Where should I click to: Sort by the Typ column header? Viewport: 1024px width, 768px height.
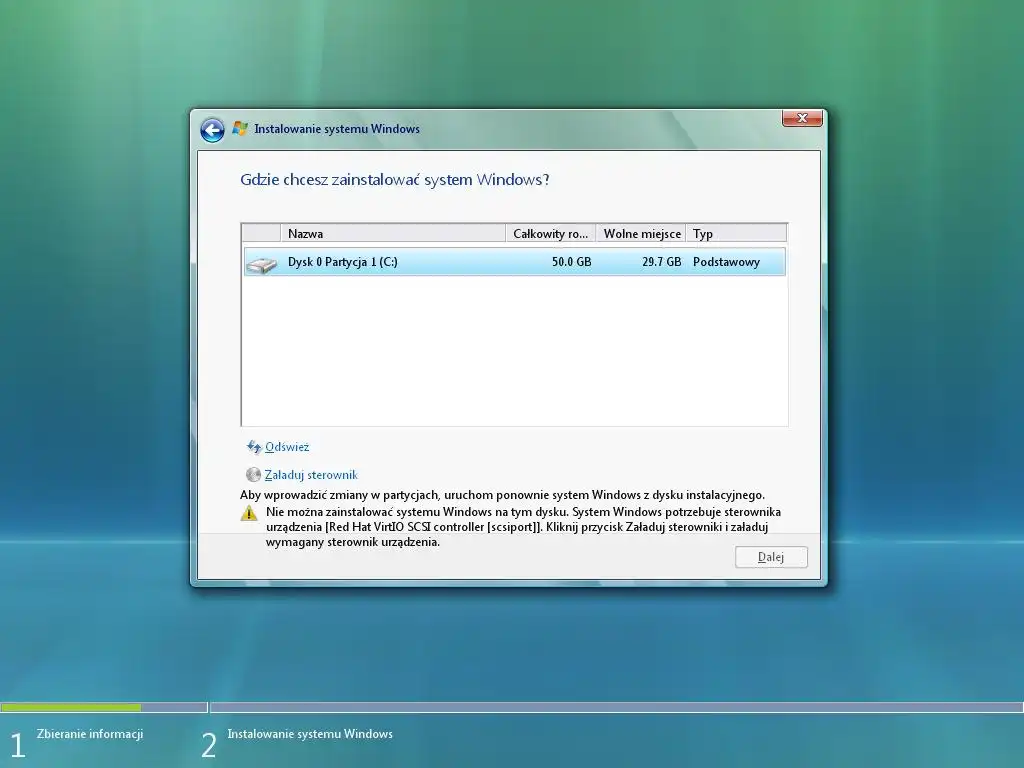click(736, 233)
